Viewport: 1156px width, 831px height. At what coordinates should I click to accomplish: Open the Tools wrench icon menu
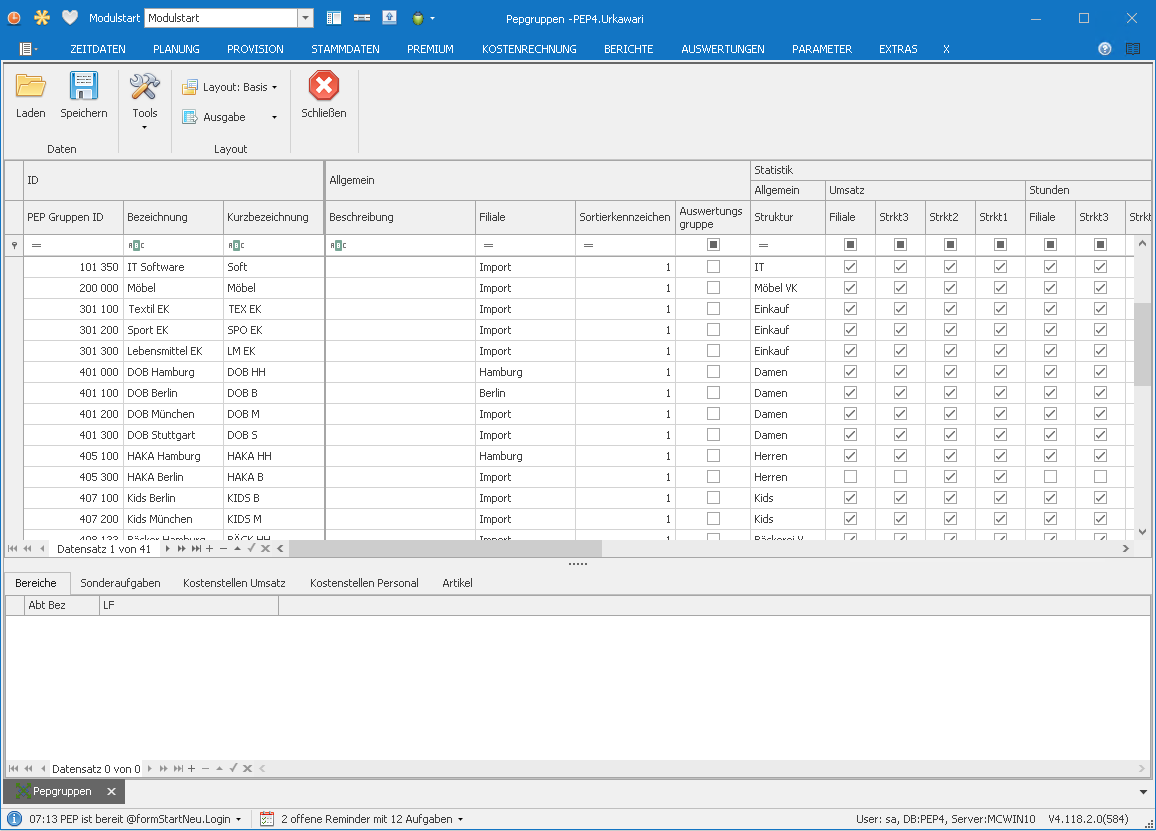[x=144, y=88]
